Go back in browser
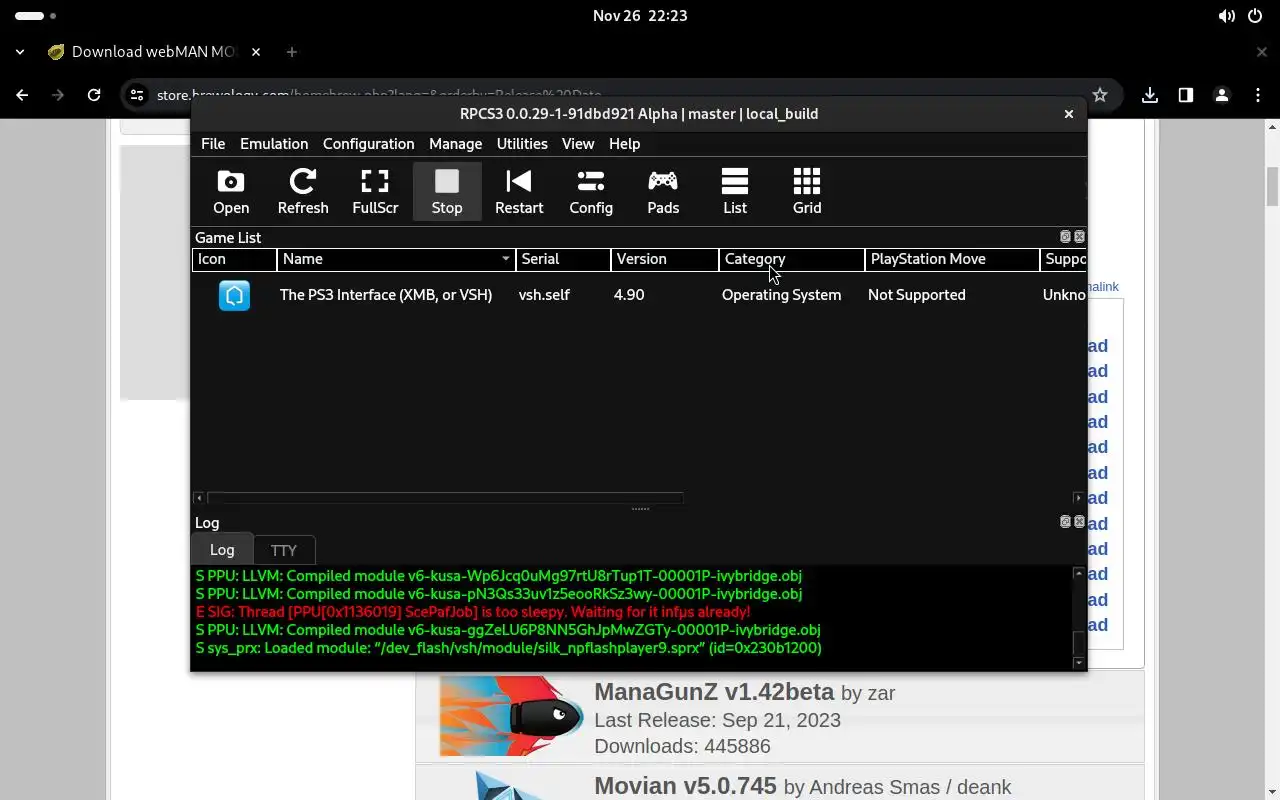 pos(22,95)
